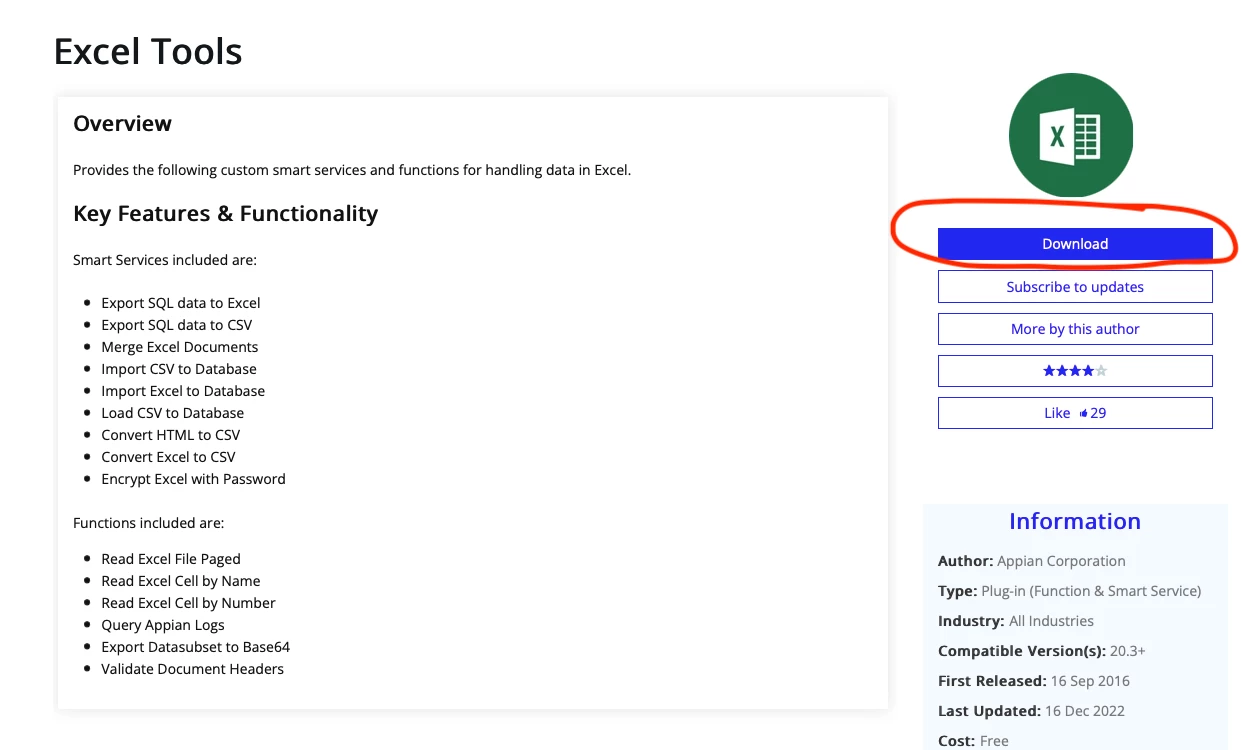Screen dimensions: 1247x750
Task: Click Load CSV to Database item
Action: pyautogui.click(x=173, y=413)
